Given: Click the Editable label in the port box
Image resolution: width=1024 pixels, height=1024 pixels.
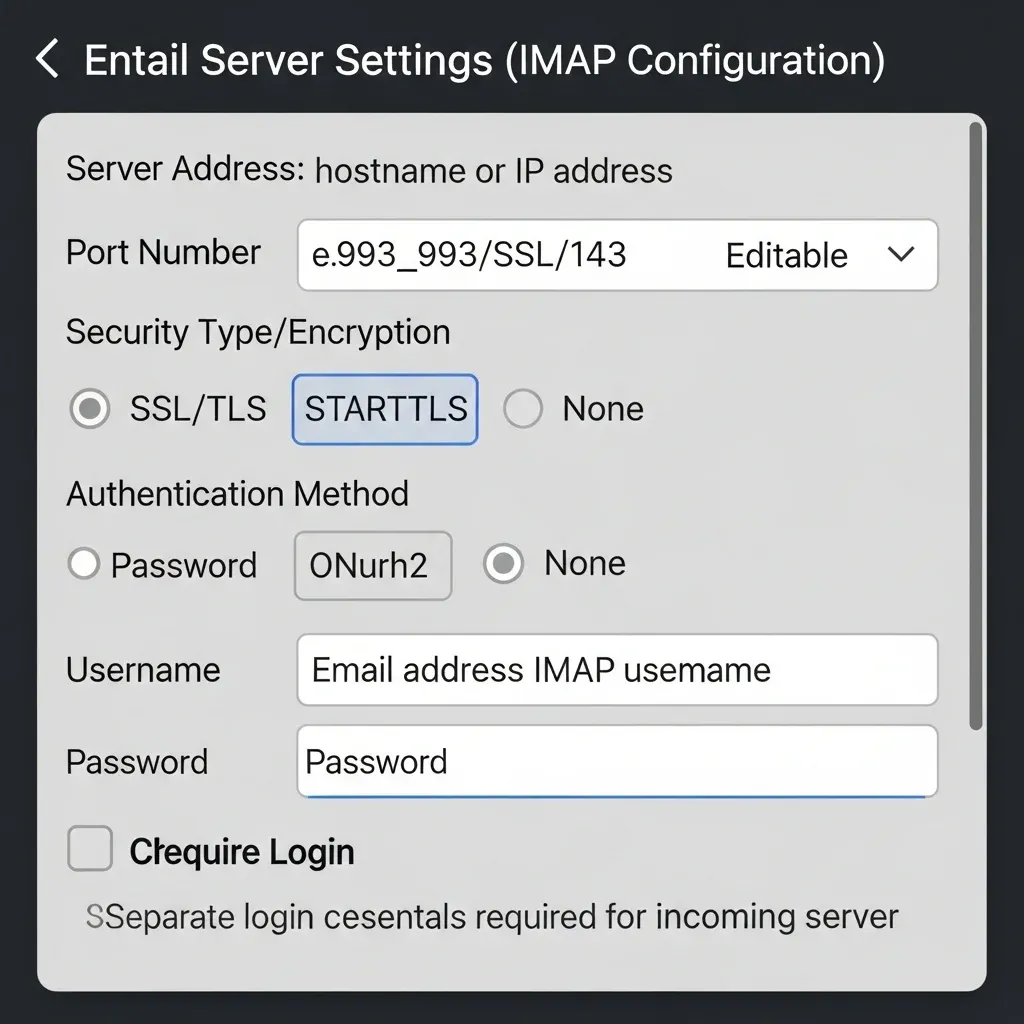Looking at the screenshot, I should (x=786, y=256).
